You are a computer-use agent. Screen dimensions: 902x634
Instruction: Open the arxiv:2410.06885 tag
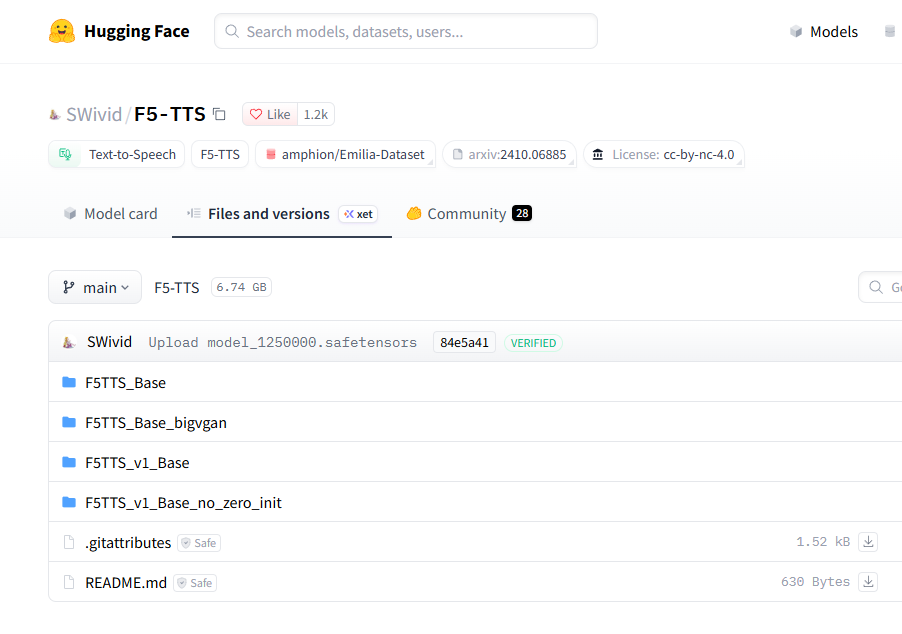(x=509, y=154)
